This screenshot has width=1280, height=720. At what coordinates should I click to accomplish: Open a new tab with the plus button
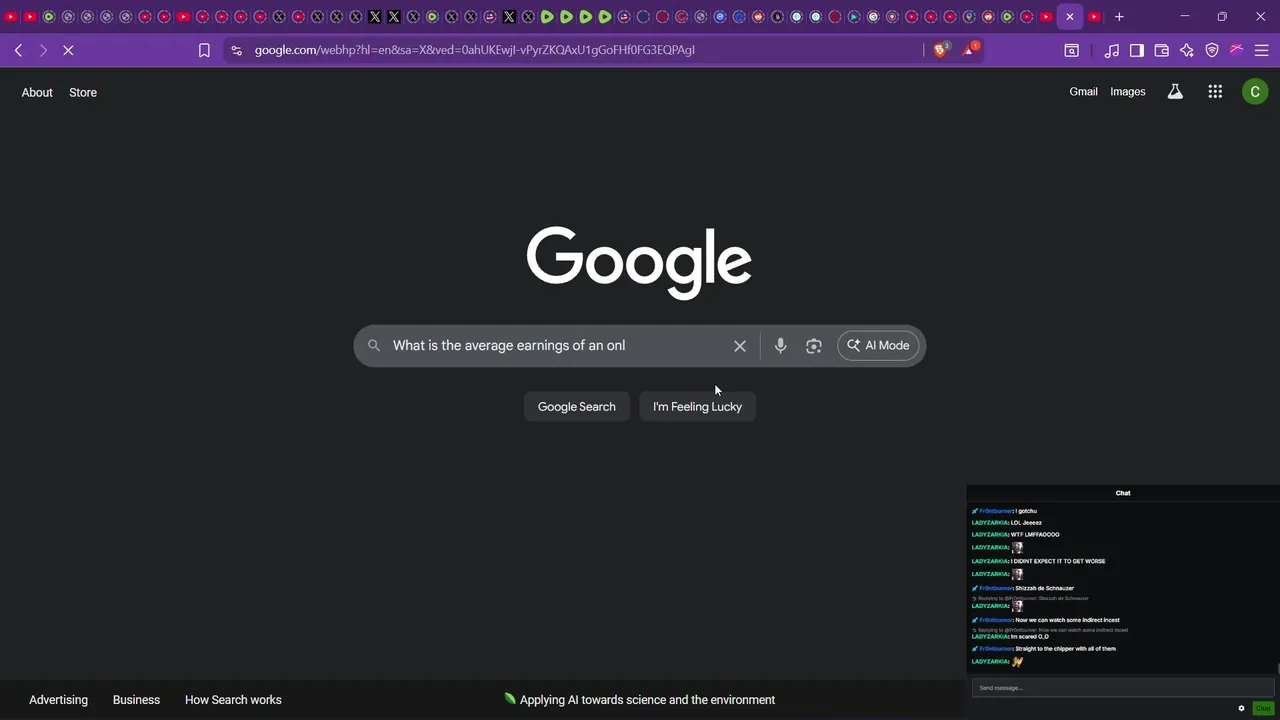tap(1119, 17)
